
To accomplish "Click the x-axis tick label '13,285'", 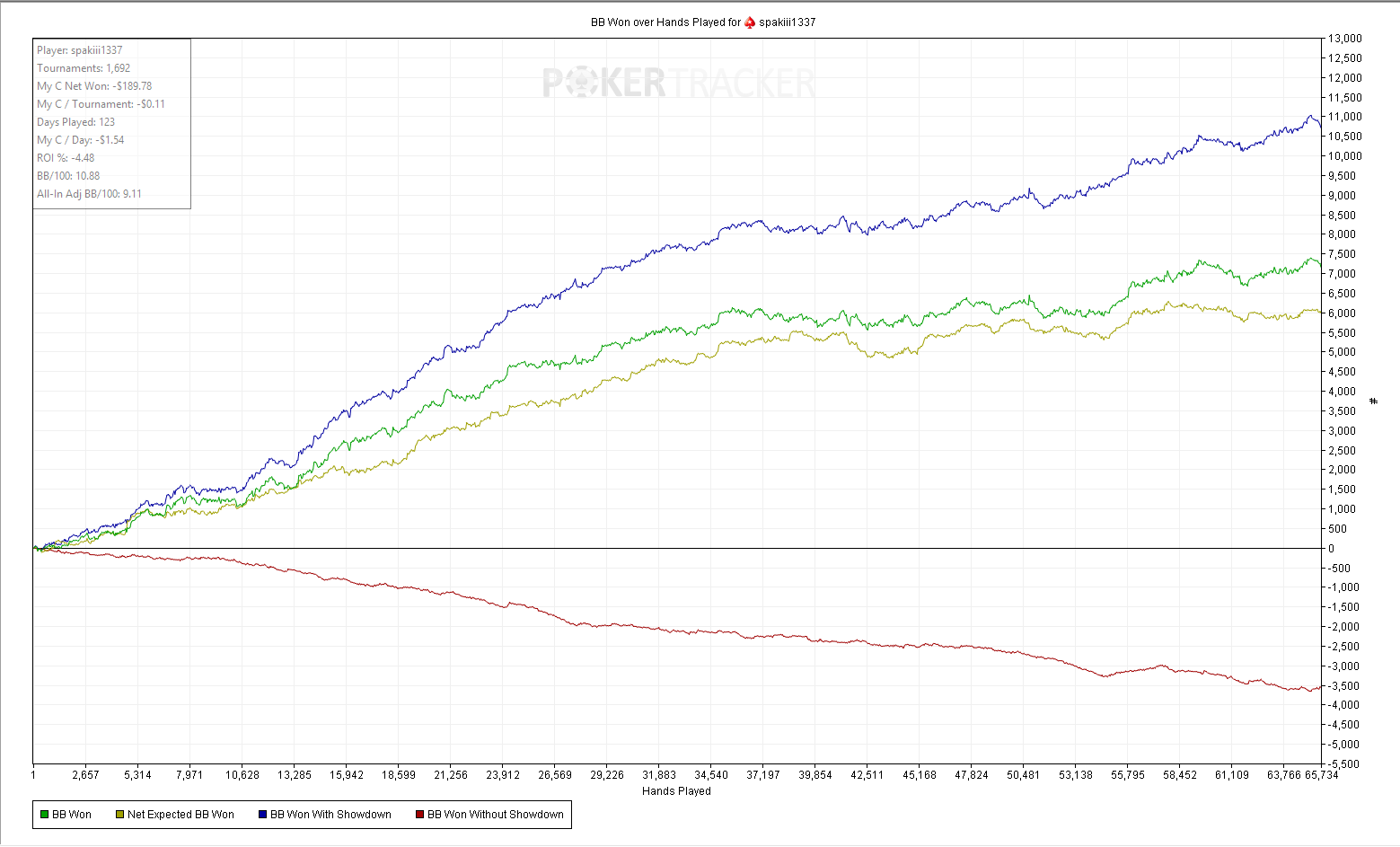I will [295, 775].
